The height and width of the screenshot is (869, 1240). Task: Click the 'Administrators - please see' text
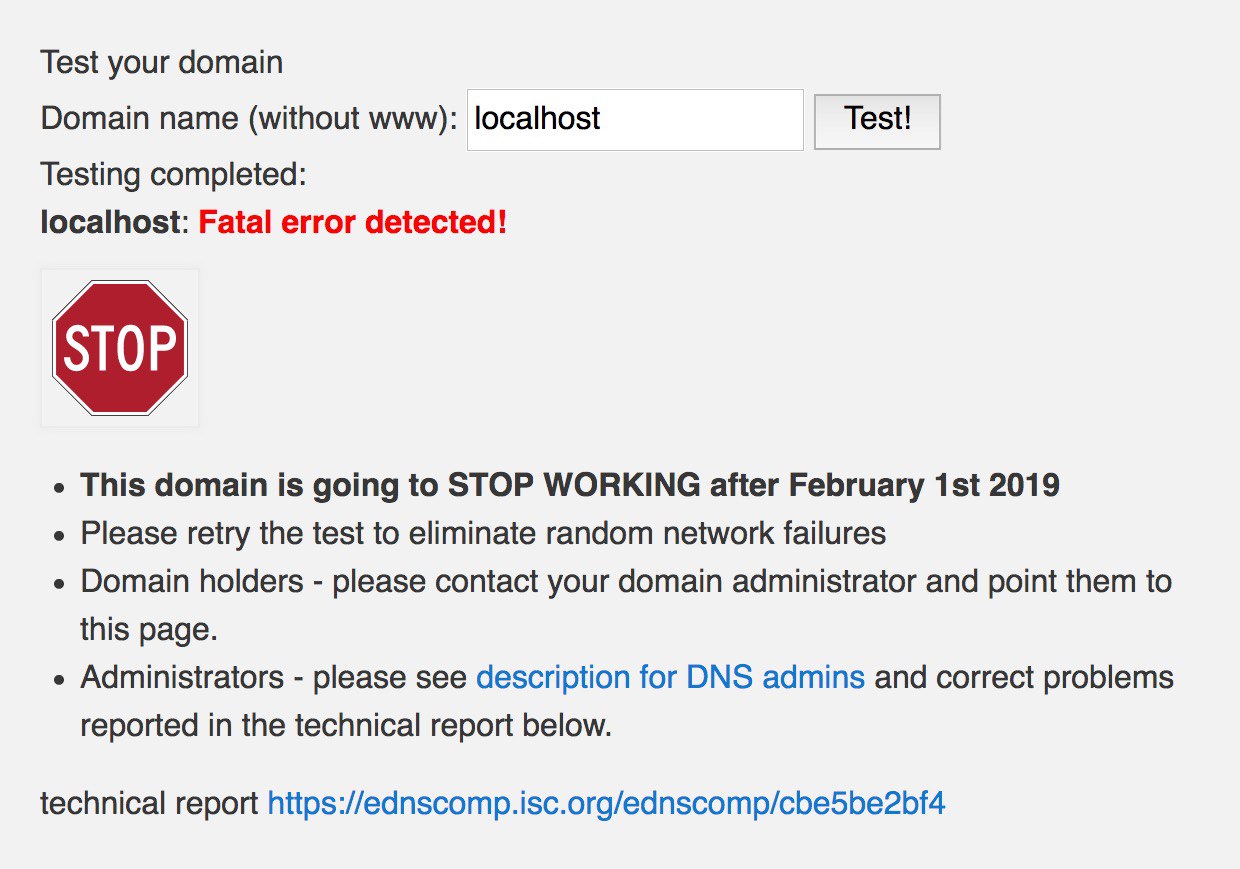point(274,677)
